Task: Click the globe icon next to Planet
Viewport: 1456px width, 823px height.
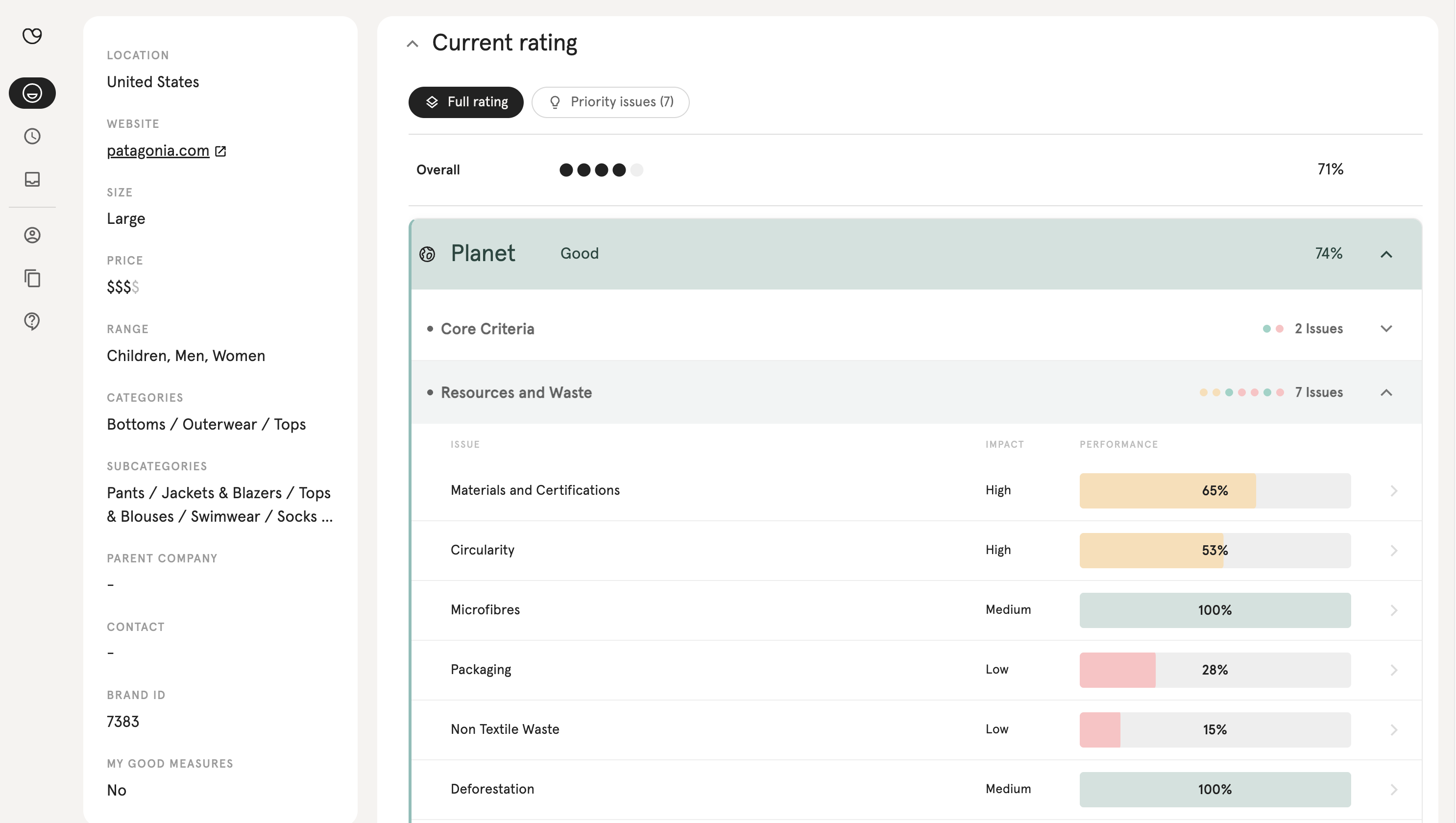Action: 427,254
